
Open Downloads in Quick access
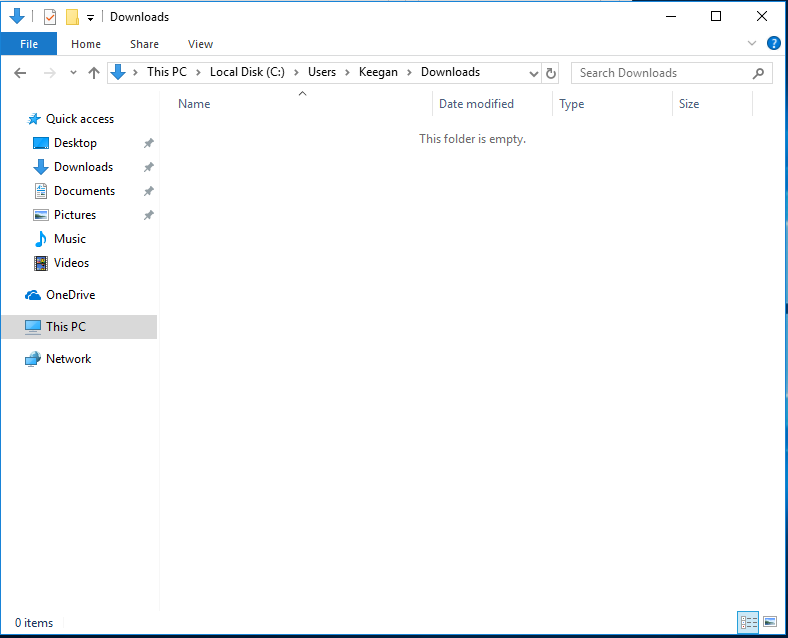(83, 167)
